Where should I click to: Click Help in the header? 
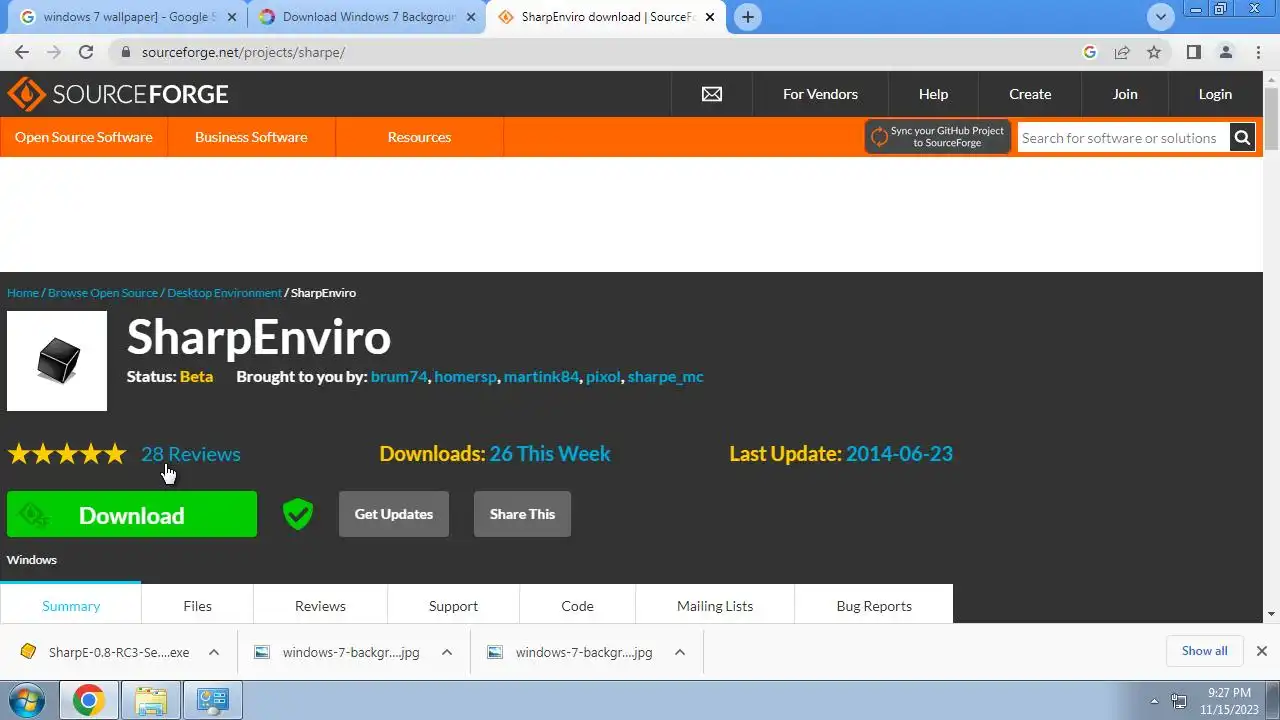(933, 94)
